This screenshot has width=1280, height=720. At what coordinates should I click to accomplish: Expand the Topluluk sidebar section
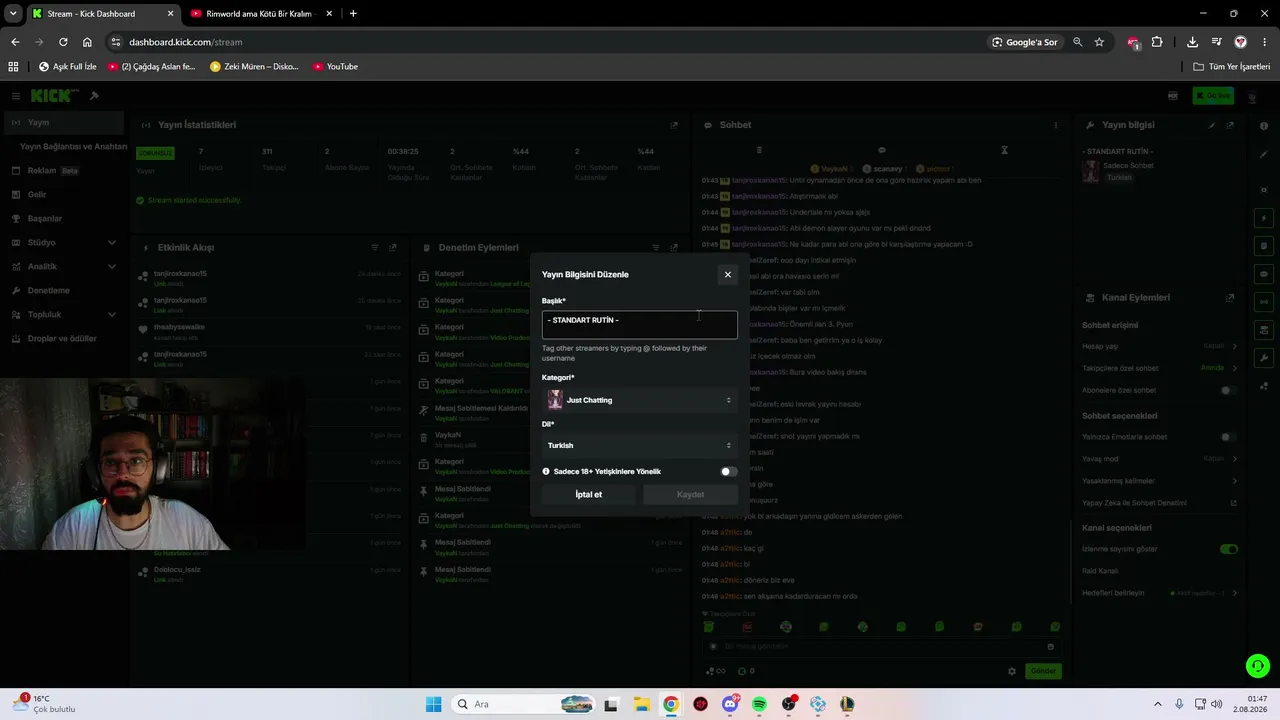point(62,314)
